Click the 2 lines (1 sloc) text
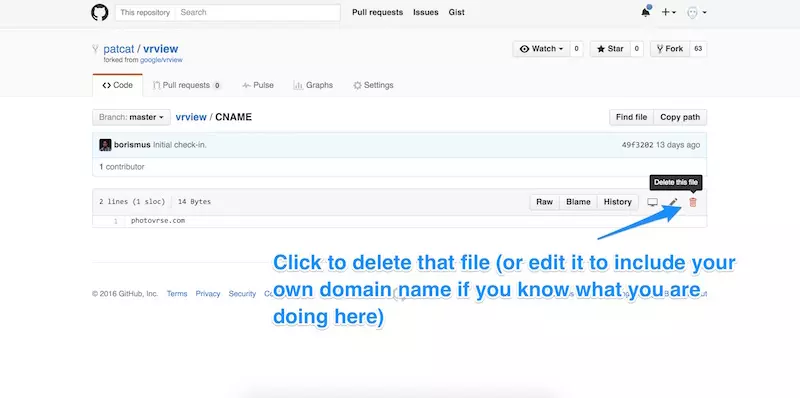The width and height of the screenshot is (800, 398). coord(132,202)
